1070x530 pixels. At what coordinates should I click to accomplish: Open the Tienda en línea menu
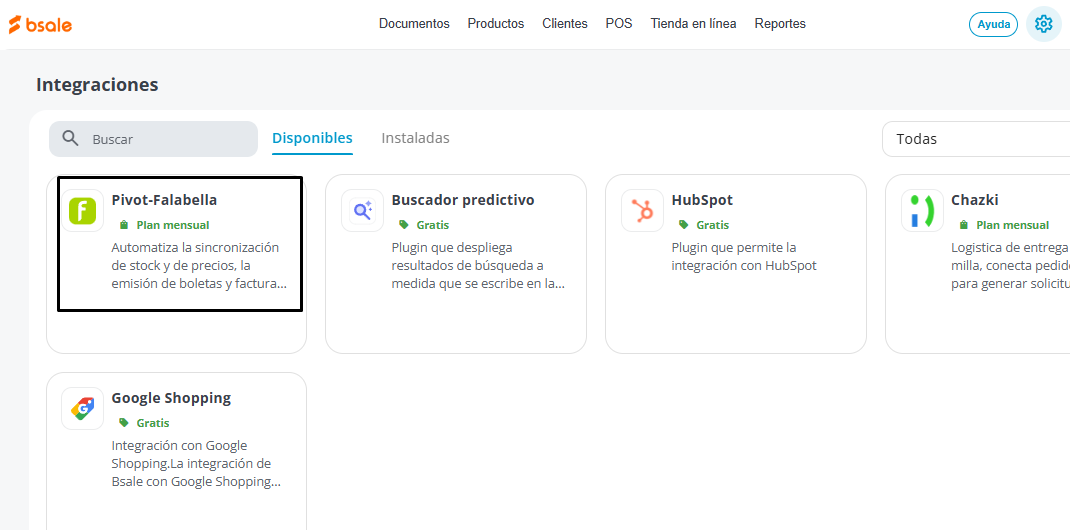tap(693, 24)
